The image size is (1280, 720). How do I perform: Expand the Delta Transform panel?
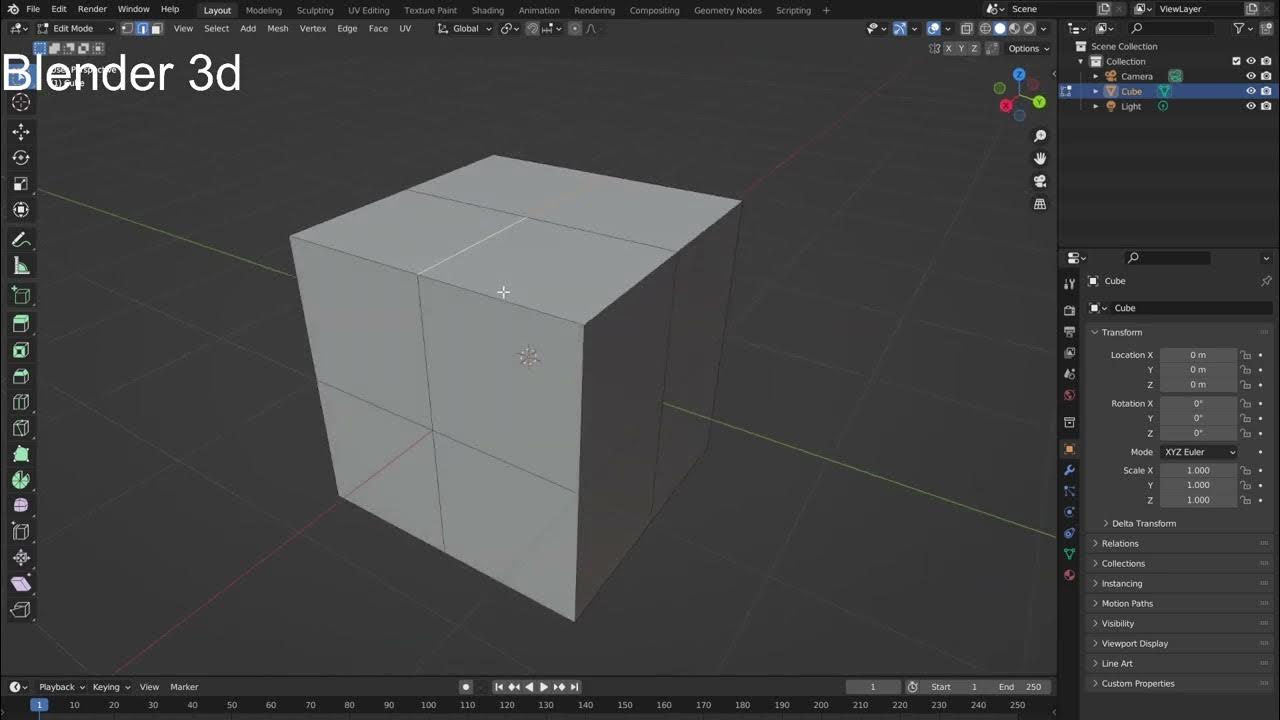click(1144, 523)
